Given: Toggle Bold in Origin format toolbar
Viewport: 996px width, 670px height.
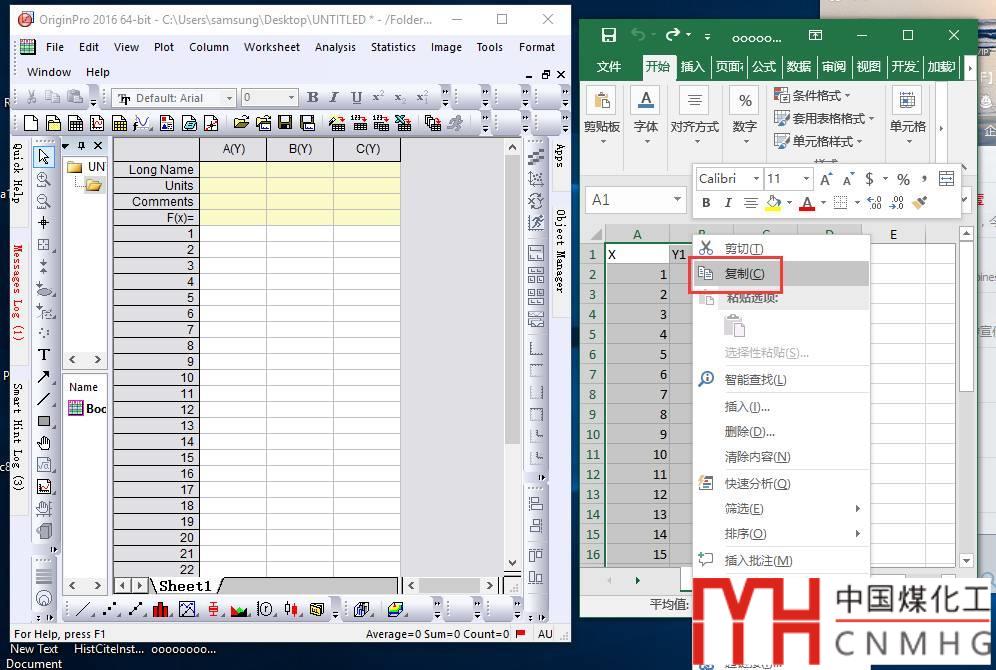Looking at the screenshot, I should 313,97.
